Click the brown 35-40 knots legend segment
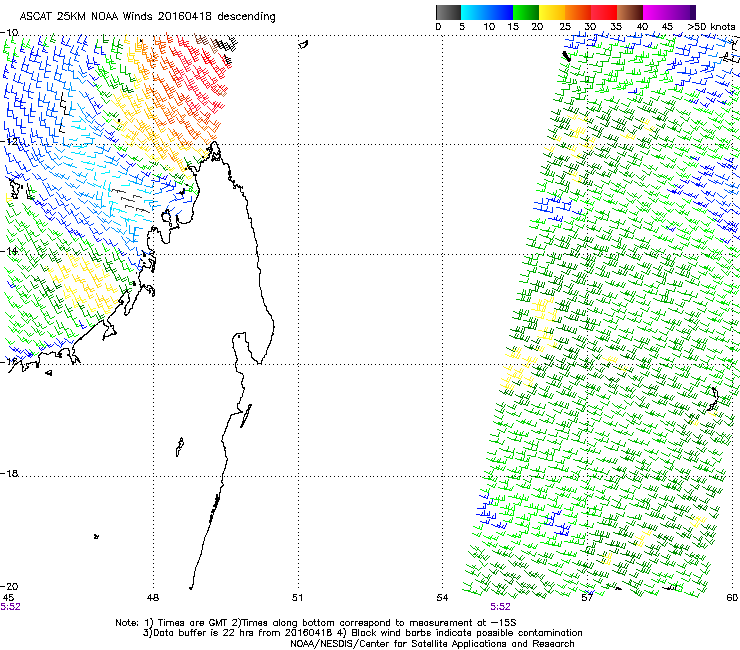This screenshot has height=650, width=740. coord(630,12)
